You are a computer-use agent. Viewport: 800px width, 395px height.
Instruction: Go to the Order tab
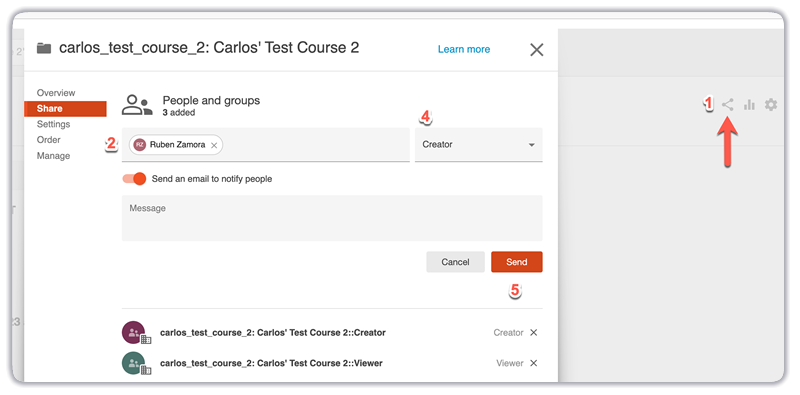coord(48,140)
